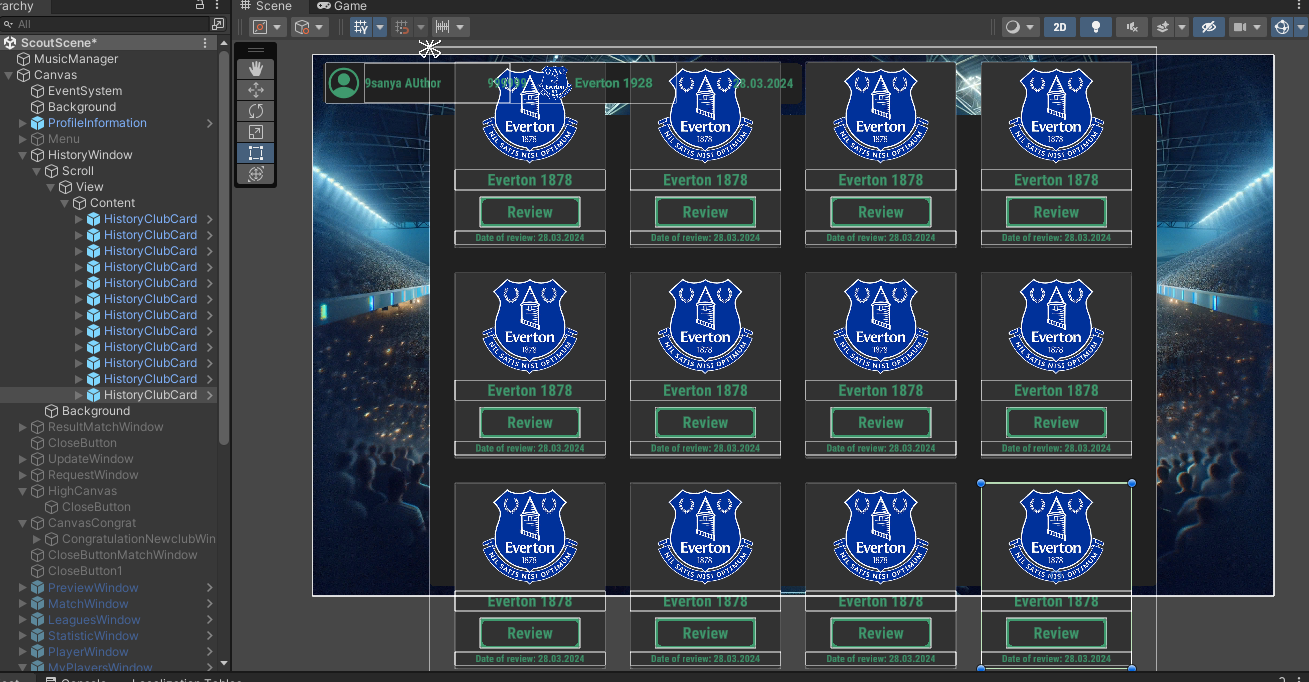Select CloseButtonMatchWindow in Hierarchy
Screen dimensions: 1309x682
point(123,555)
